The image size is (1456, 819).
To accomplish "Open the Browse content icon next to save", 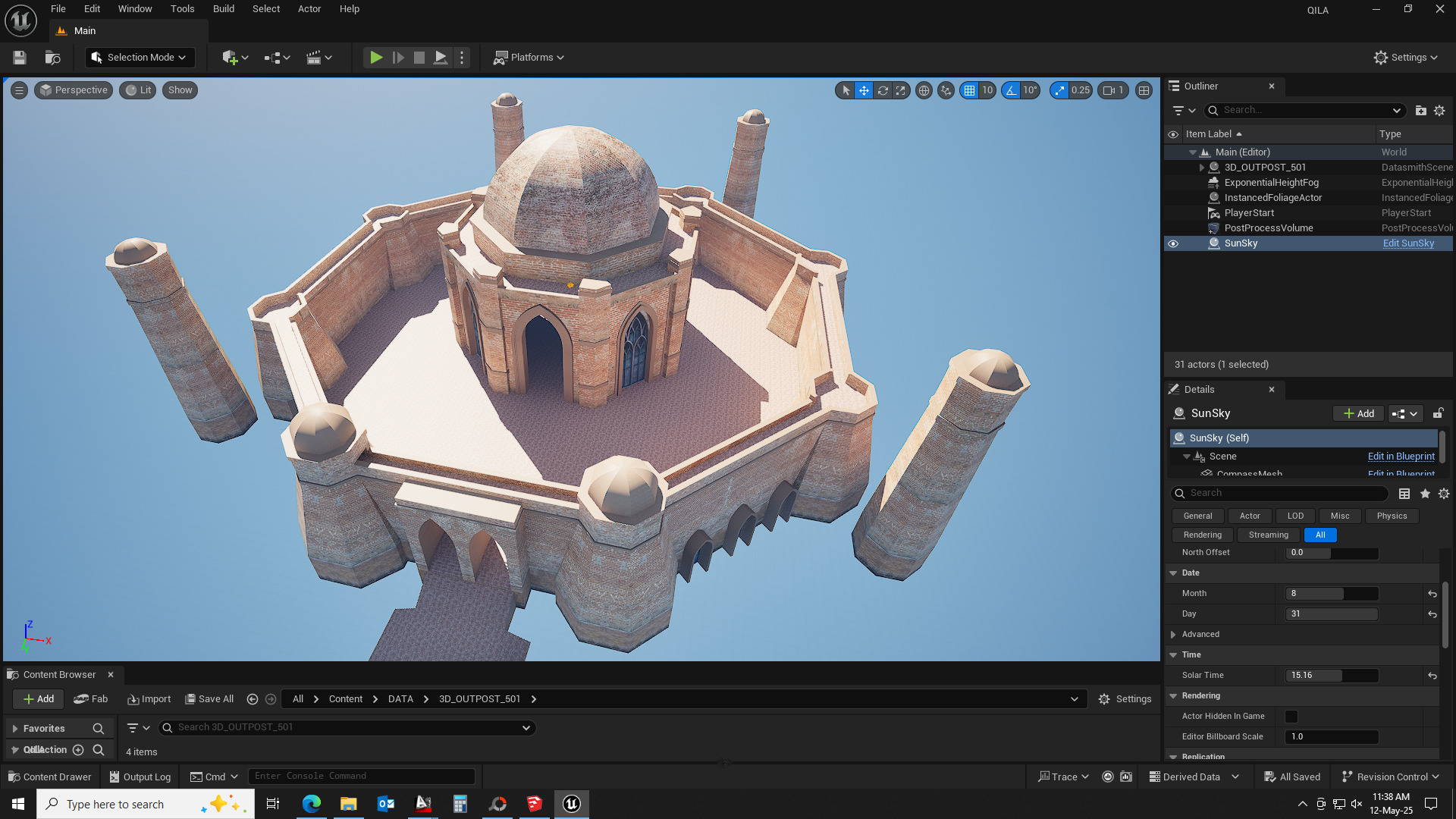I will 52,58.
